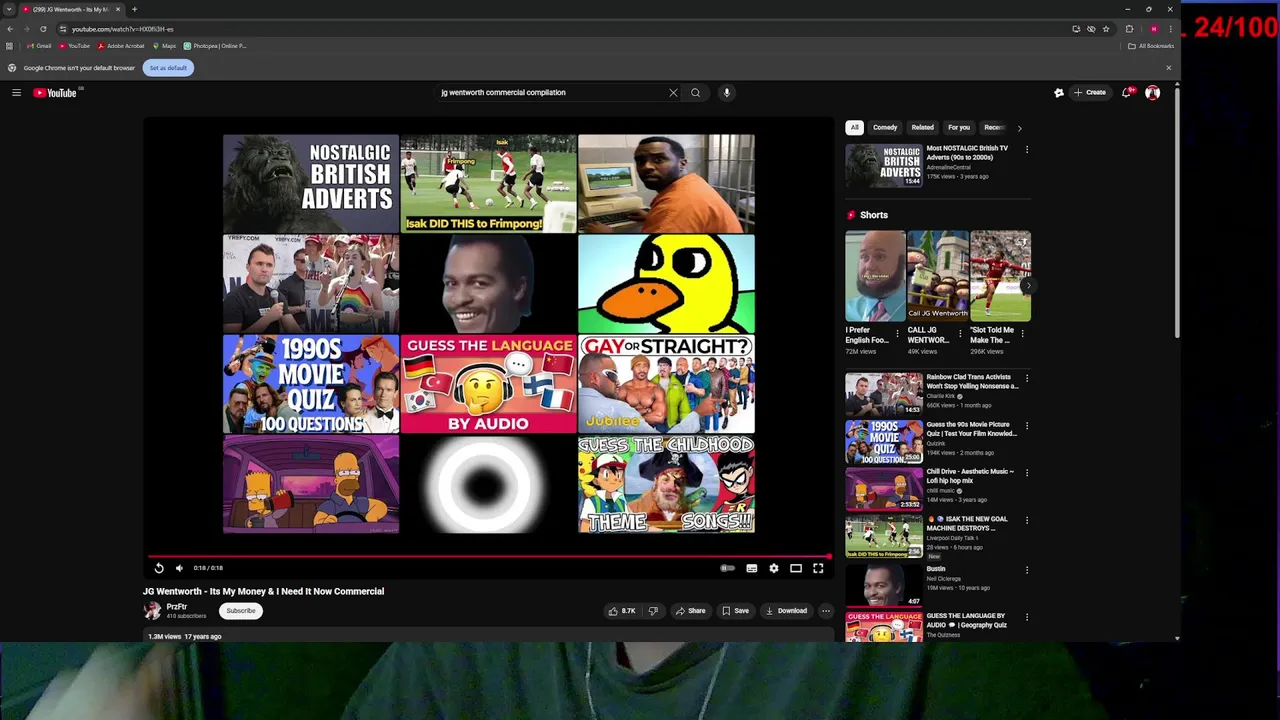The height and width of the screenshot is (720, 1280).
Task: Click Set as default browser button
Action: pos(168,68)
